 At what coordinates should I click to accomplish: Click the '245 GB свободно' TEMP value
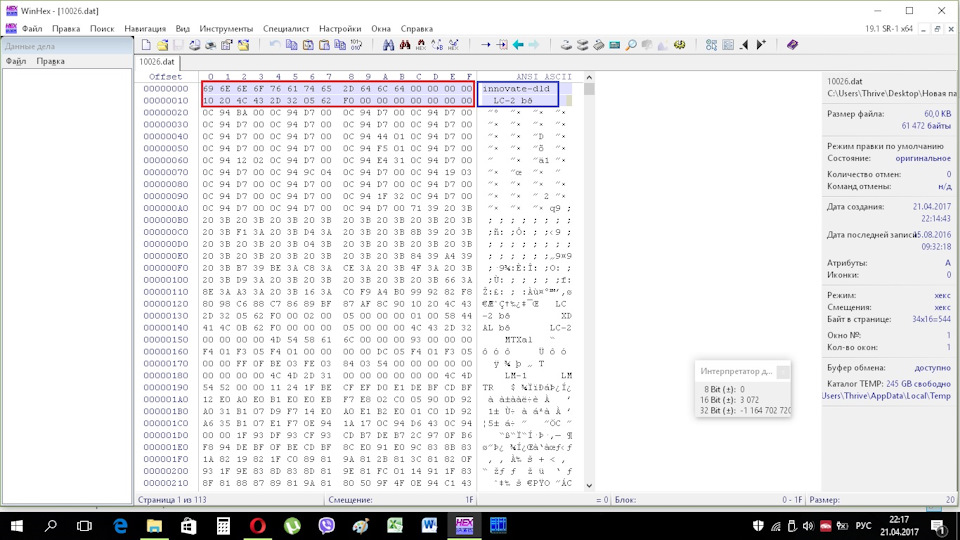[x=918, y=384]
